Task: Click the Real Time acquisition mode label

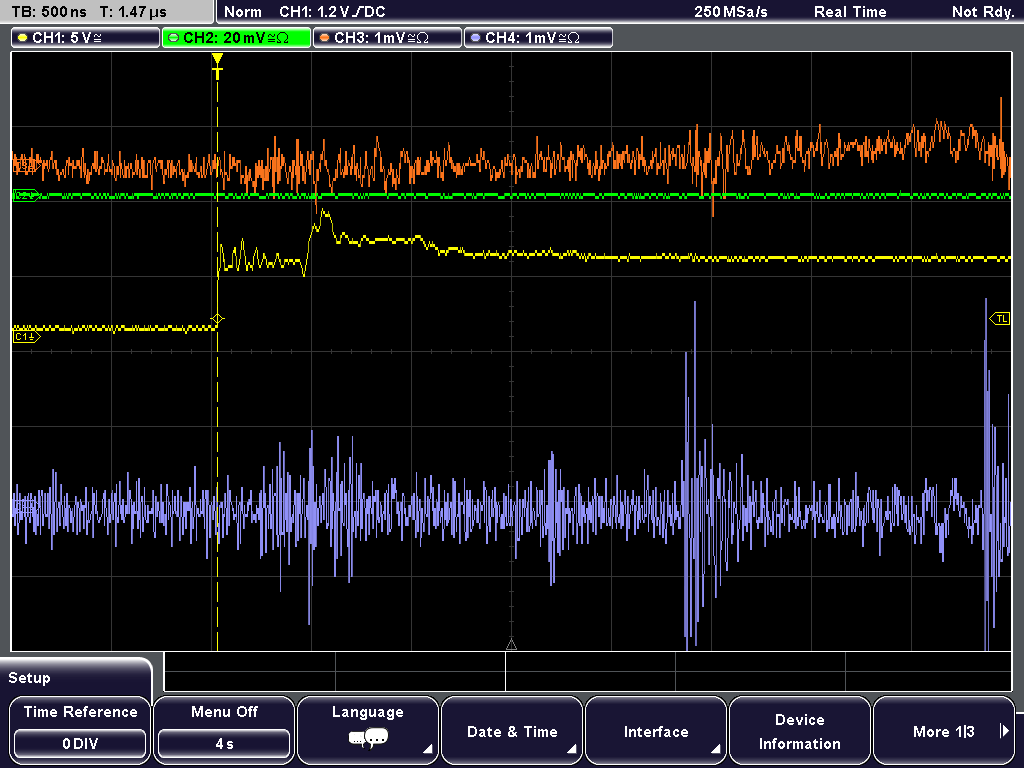Action: (x=850, y=12)
